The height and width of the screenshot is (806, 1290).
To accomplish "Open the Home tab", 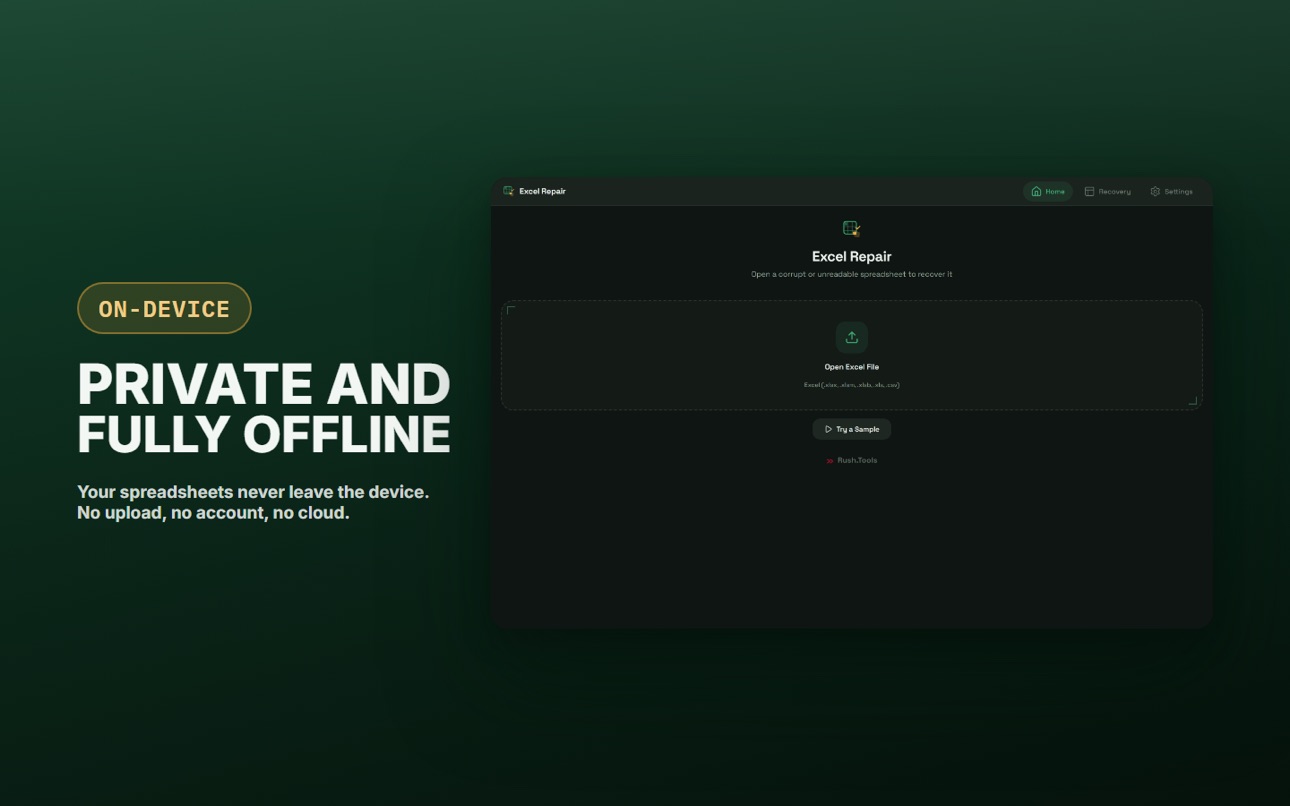I will pos(1048,191).
